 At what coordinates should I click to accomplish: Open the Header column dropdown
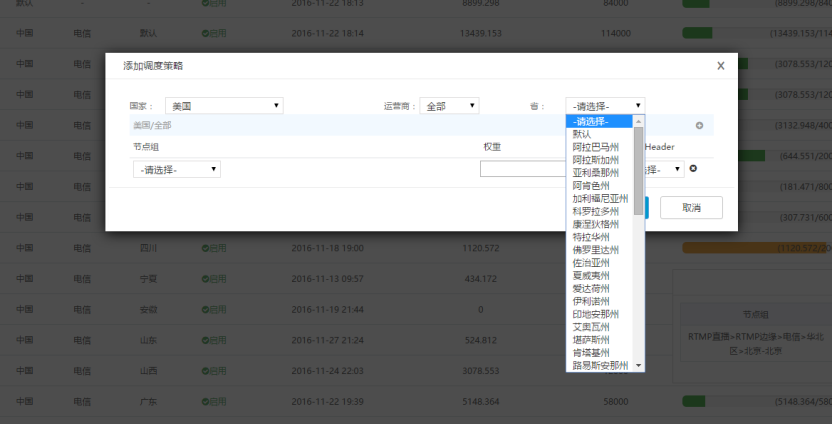click(664, 169)
